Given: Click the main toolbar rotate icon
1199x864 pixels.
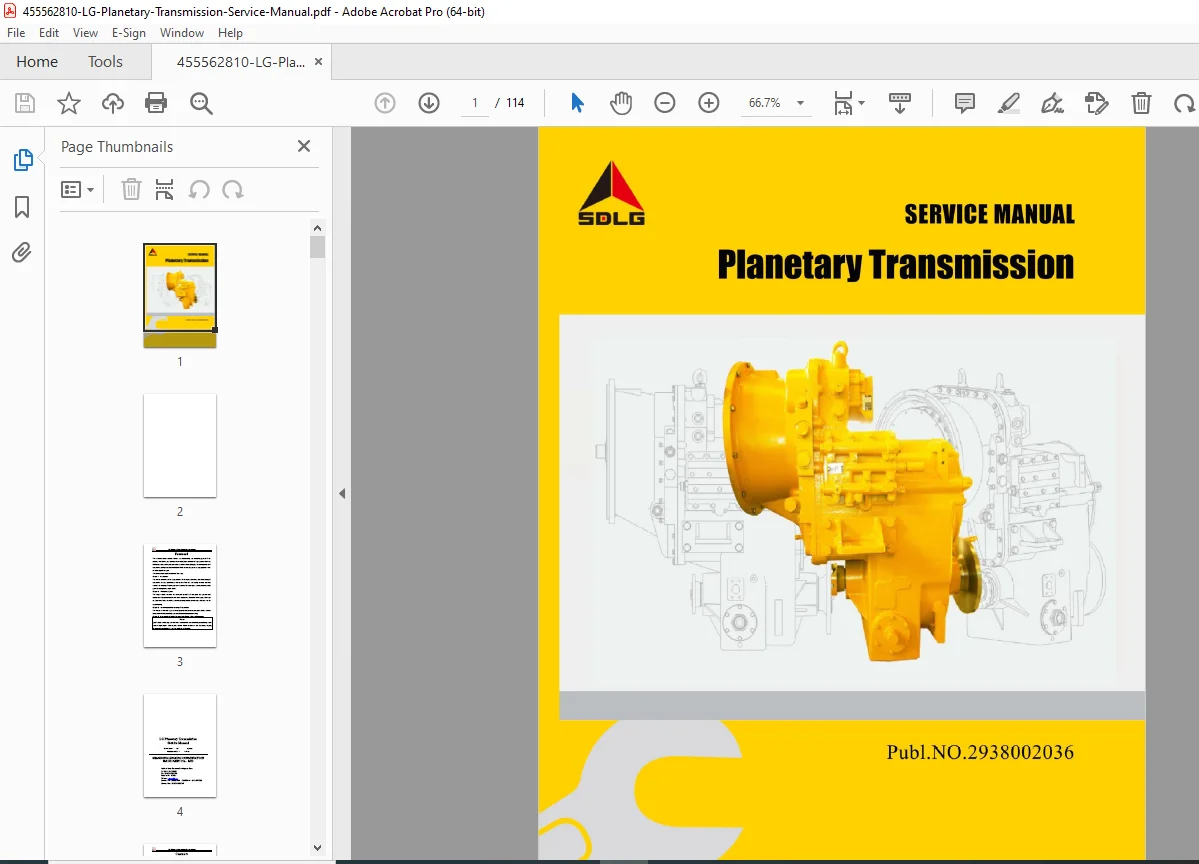Looking at the screenshot, I should click(1184, 102).
